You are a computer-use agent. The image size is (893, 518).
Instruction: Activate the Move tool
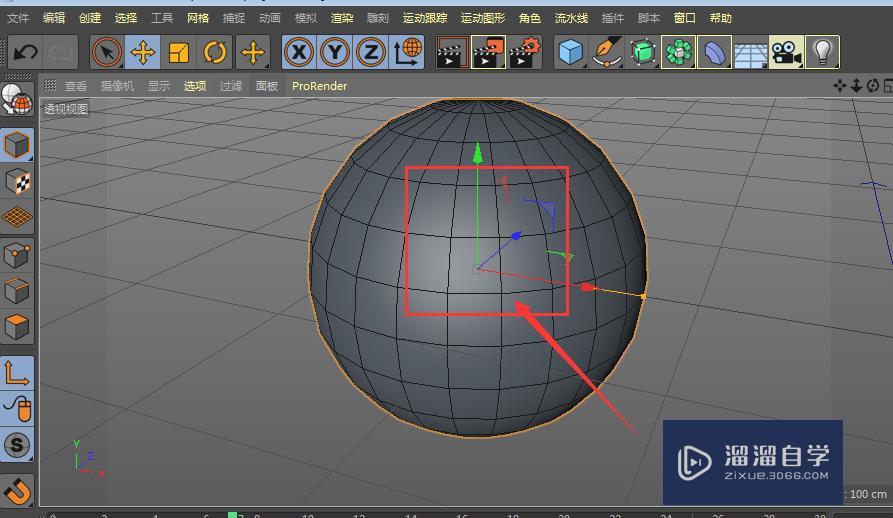[143, 52]
